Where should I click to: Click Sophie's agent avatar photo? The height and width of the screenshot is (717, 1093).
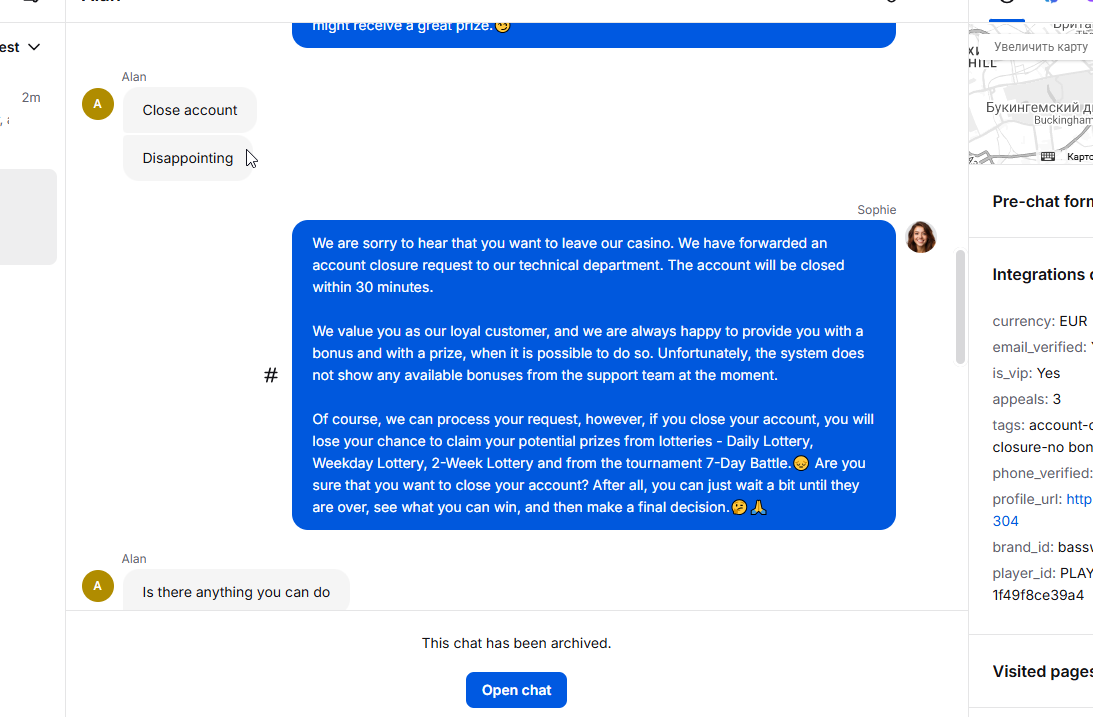(x=920, y=237)
